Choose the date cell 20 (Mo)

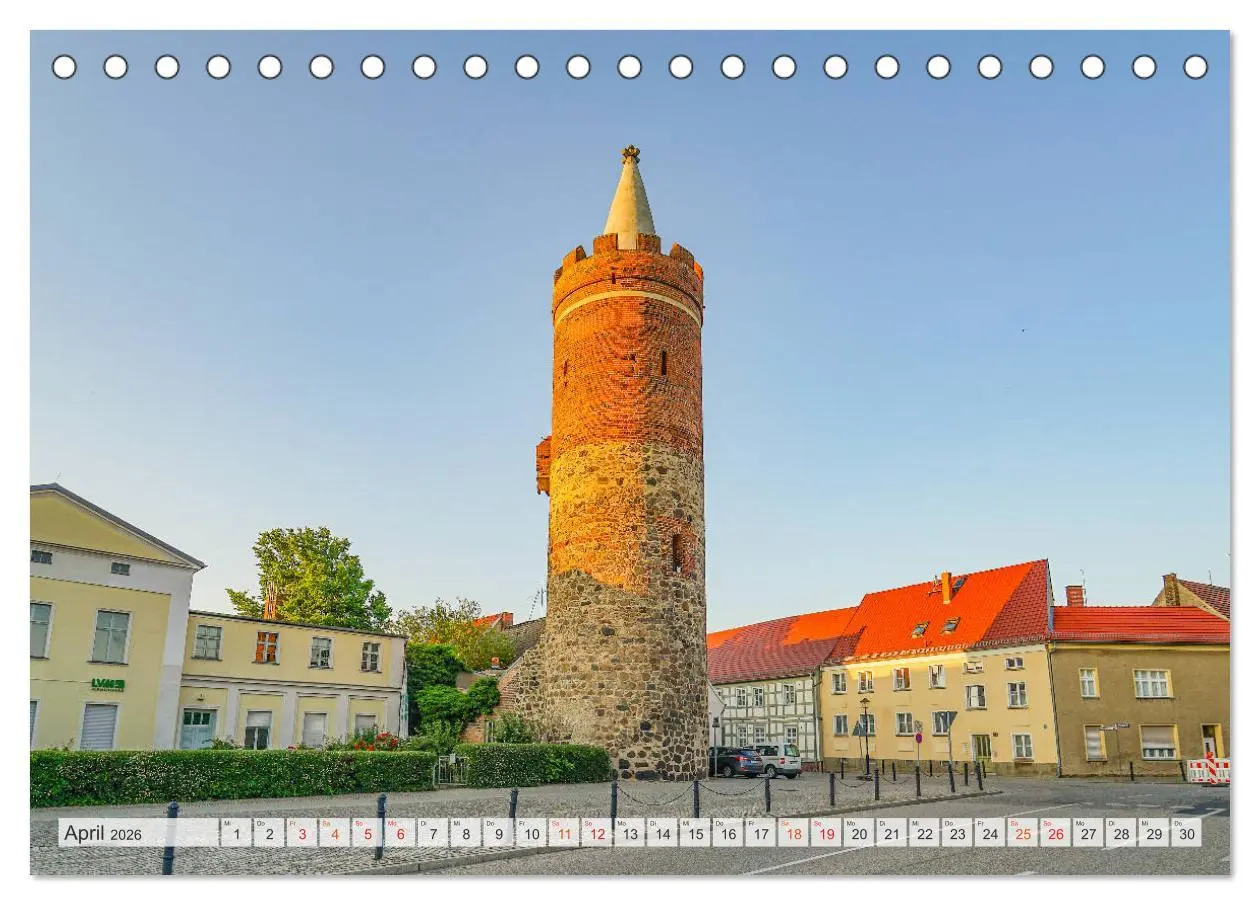tap(859, 833)
